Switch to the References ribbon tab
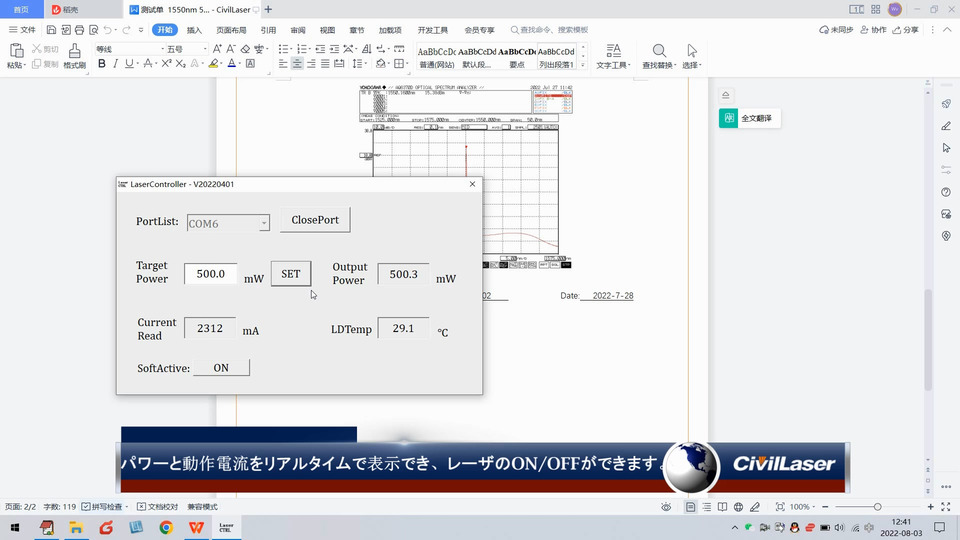This screenshot has height=540, width=960. click(268, 29)
